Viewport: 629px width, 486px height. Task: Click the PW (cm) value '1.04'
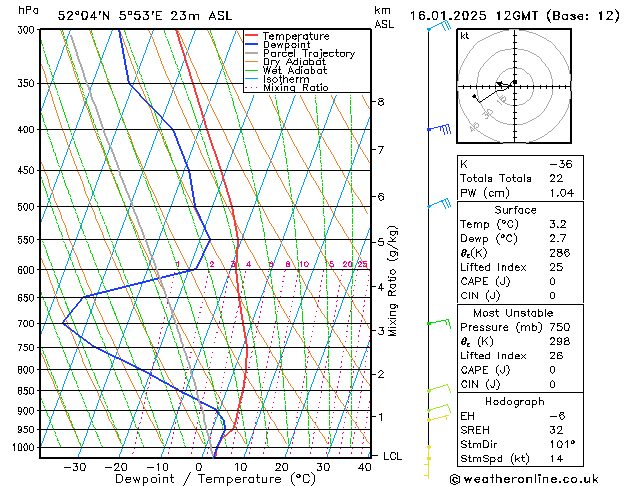click(x=562, y=193)
